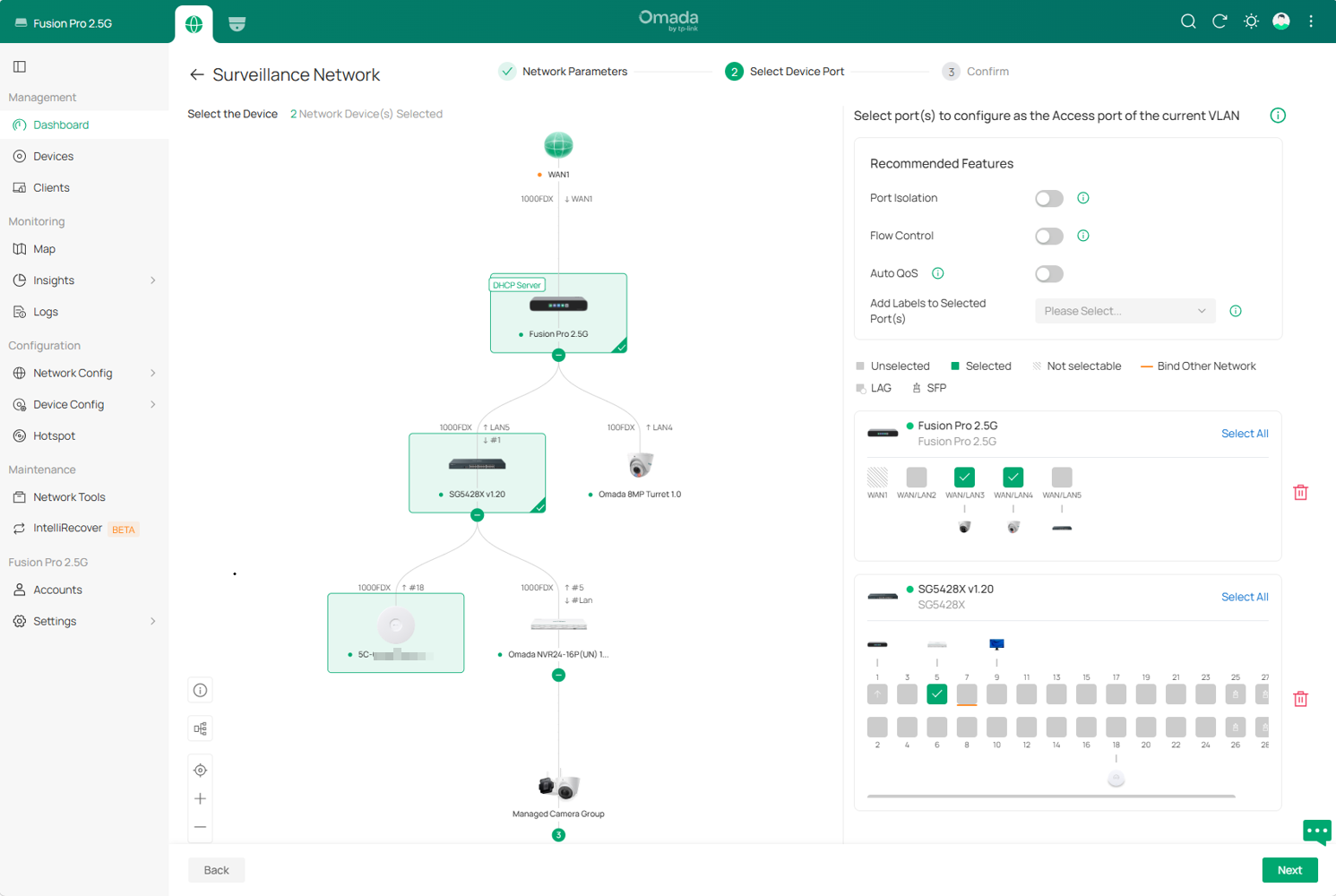
Task: Open the user avatar account menu
Action: (x=1281, y=22)
